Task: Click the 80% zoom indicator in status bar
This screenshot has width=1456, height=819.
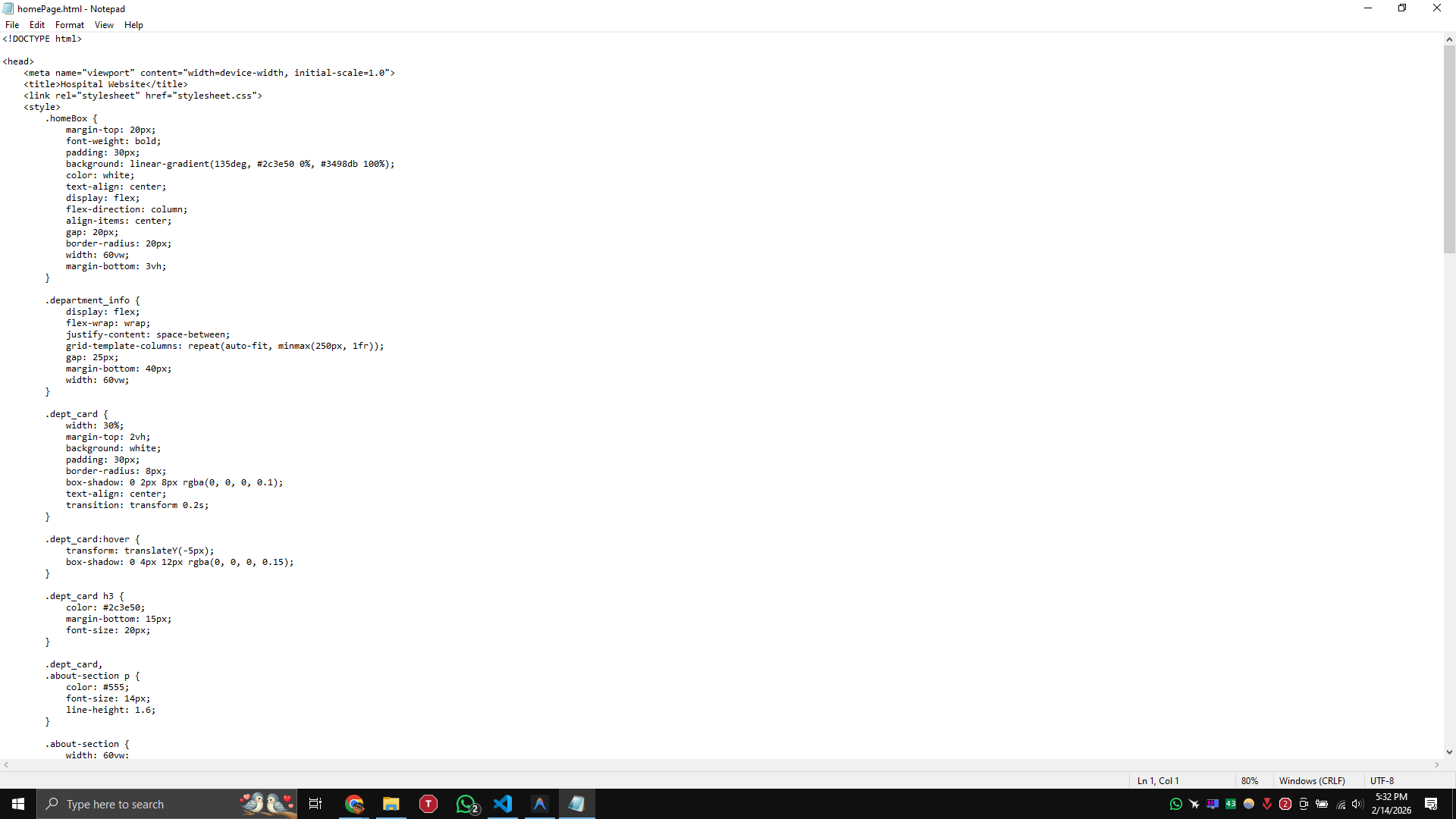Action: coord(1249,780)
